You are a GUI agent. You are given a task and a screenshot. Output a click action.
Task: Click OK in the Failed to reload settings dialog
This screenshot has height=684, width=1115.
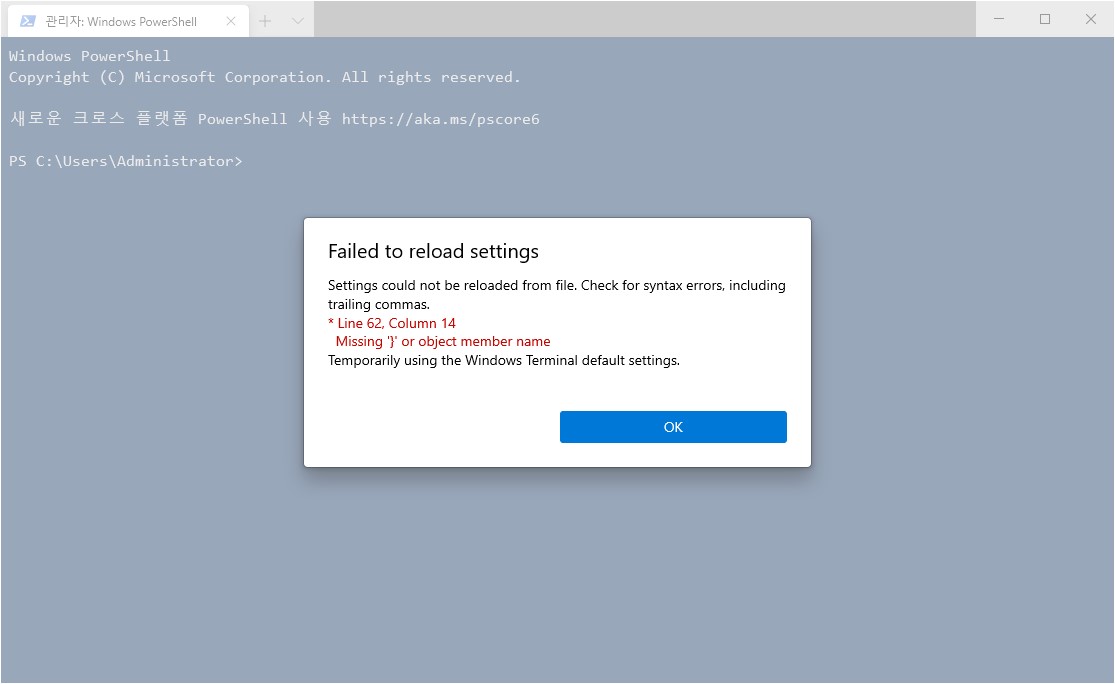pyautogui.click(x=673, y=427)
